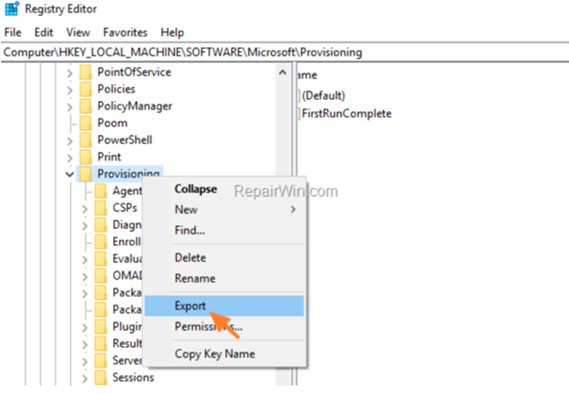Open the Help menu
The width and height of the screenshot is (569, 394).
172,32
